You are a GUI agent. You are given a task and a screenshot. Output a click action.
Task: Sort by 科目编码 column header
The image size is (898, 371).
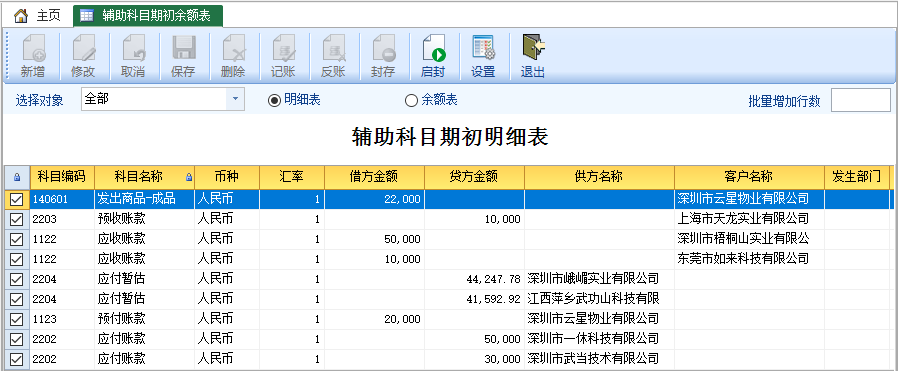(x=62, y=177)
